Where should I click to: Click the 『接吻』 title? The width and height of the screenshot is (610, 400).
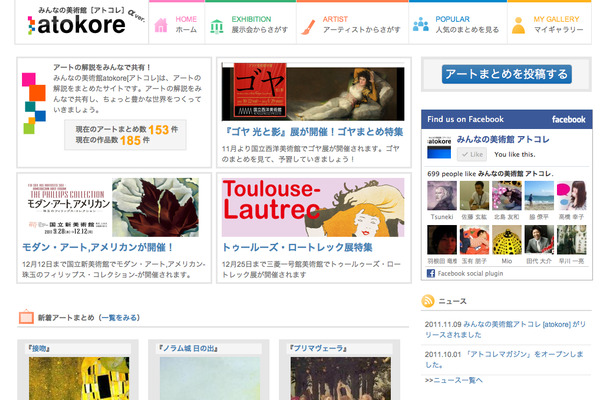tap(39, 348)
